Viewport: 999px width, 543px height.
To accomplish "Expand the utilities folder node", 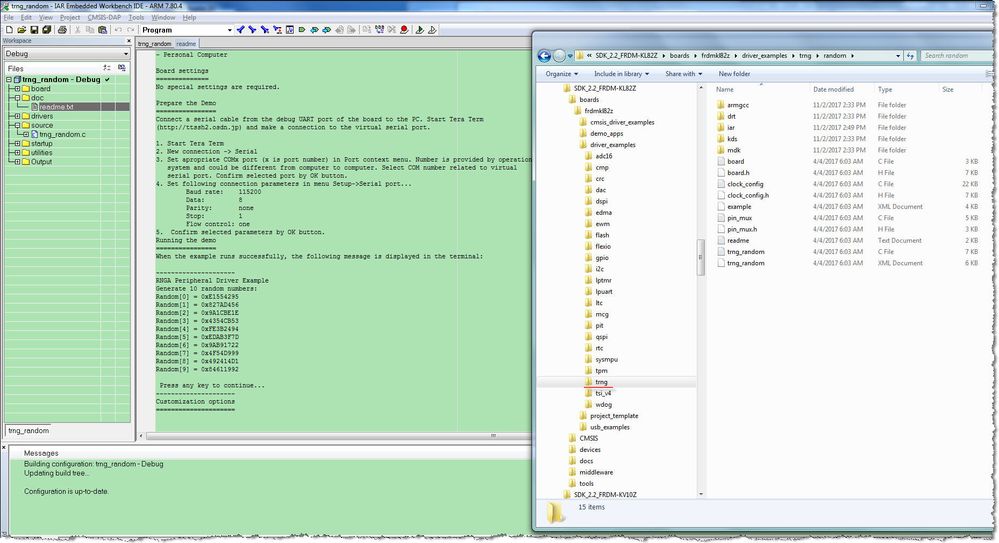I will [x=17, y=152].
